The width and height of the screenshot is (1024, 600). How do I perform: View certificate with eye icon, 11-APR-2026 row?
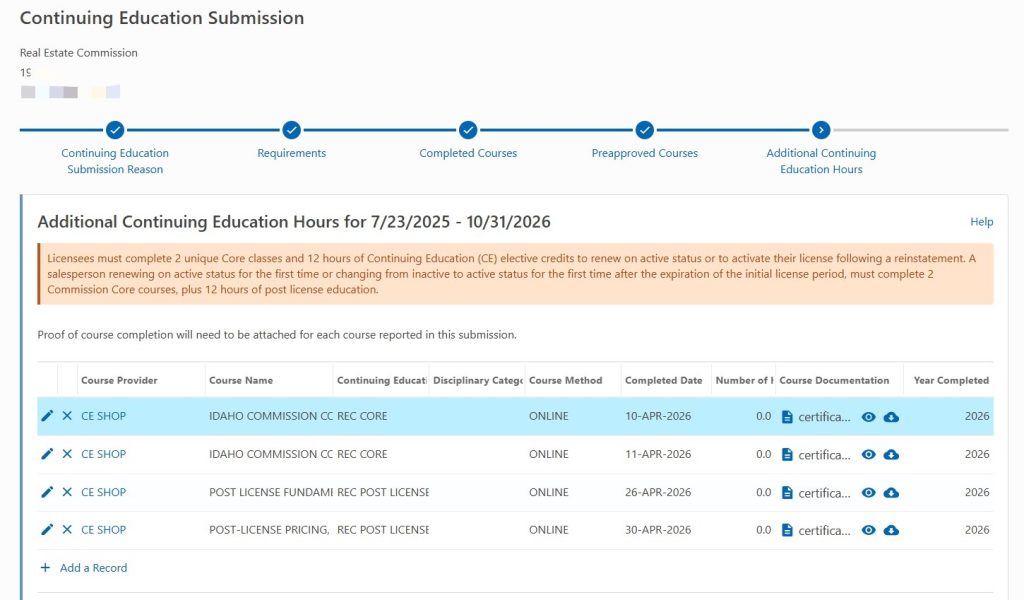[868, 454]
